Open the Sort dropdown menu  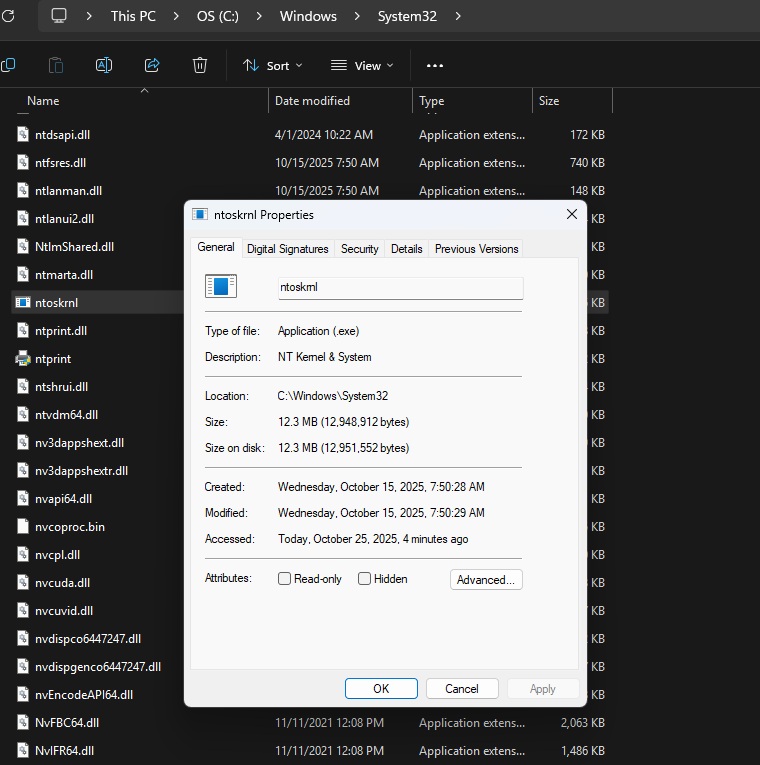(x=273, y=65)
